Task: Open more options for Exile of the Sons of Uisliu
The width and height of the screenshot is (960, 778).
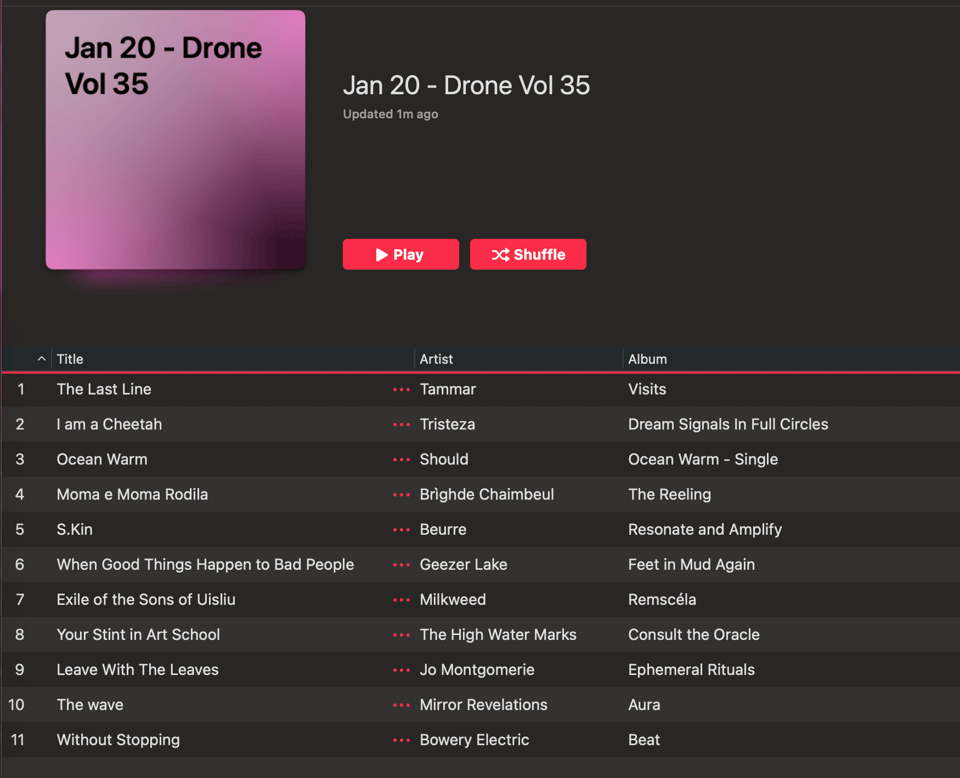Action: 402,600
